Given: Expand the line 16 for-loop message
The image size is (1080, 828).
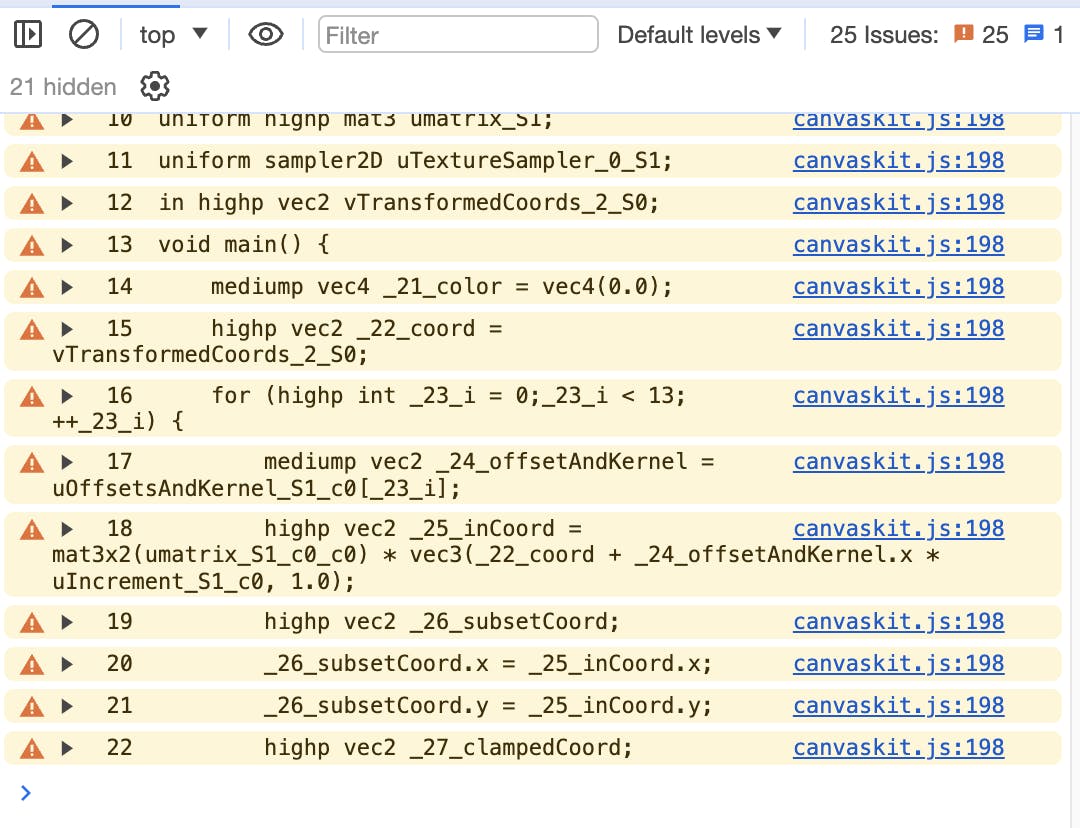Looking at the screenshot, I should 67,396.
